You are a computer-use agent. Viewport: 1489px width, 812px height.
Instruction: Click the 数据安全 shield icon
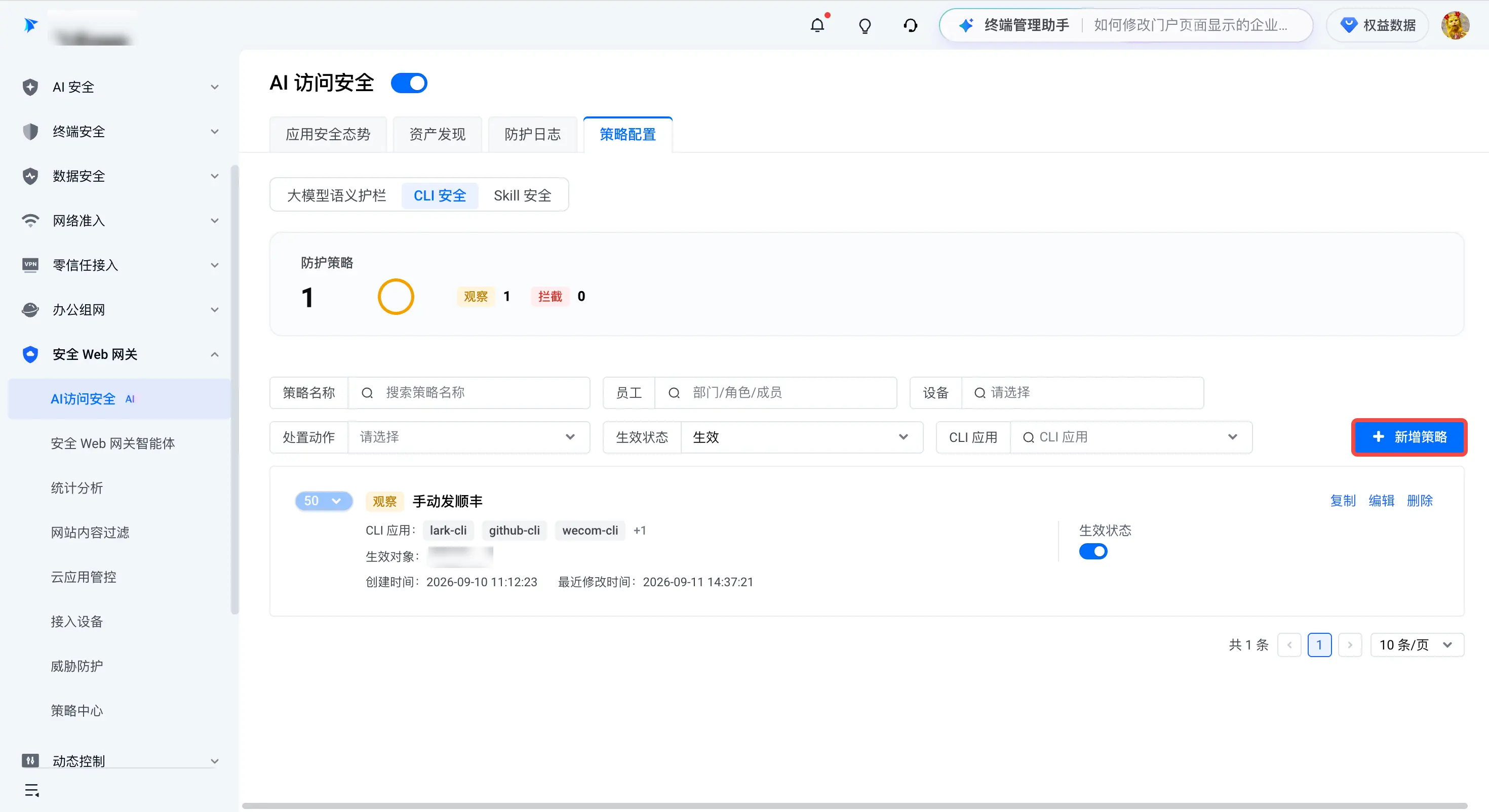click(x=30, y=176)
